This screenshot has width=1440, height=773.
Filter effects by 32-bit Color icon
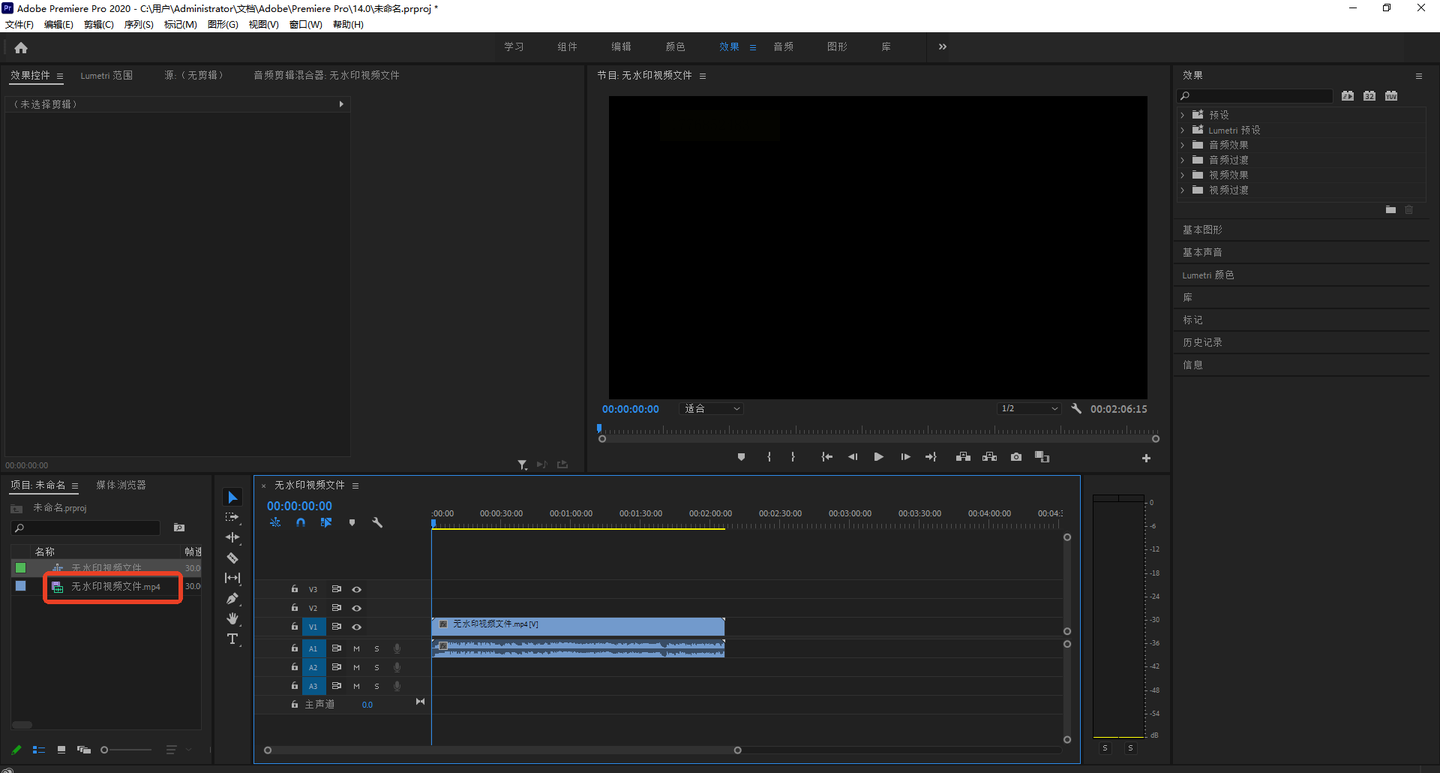(x=1369, y=96)
